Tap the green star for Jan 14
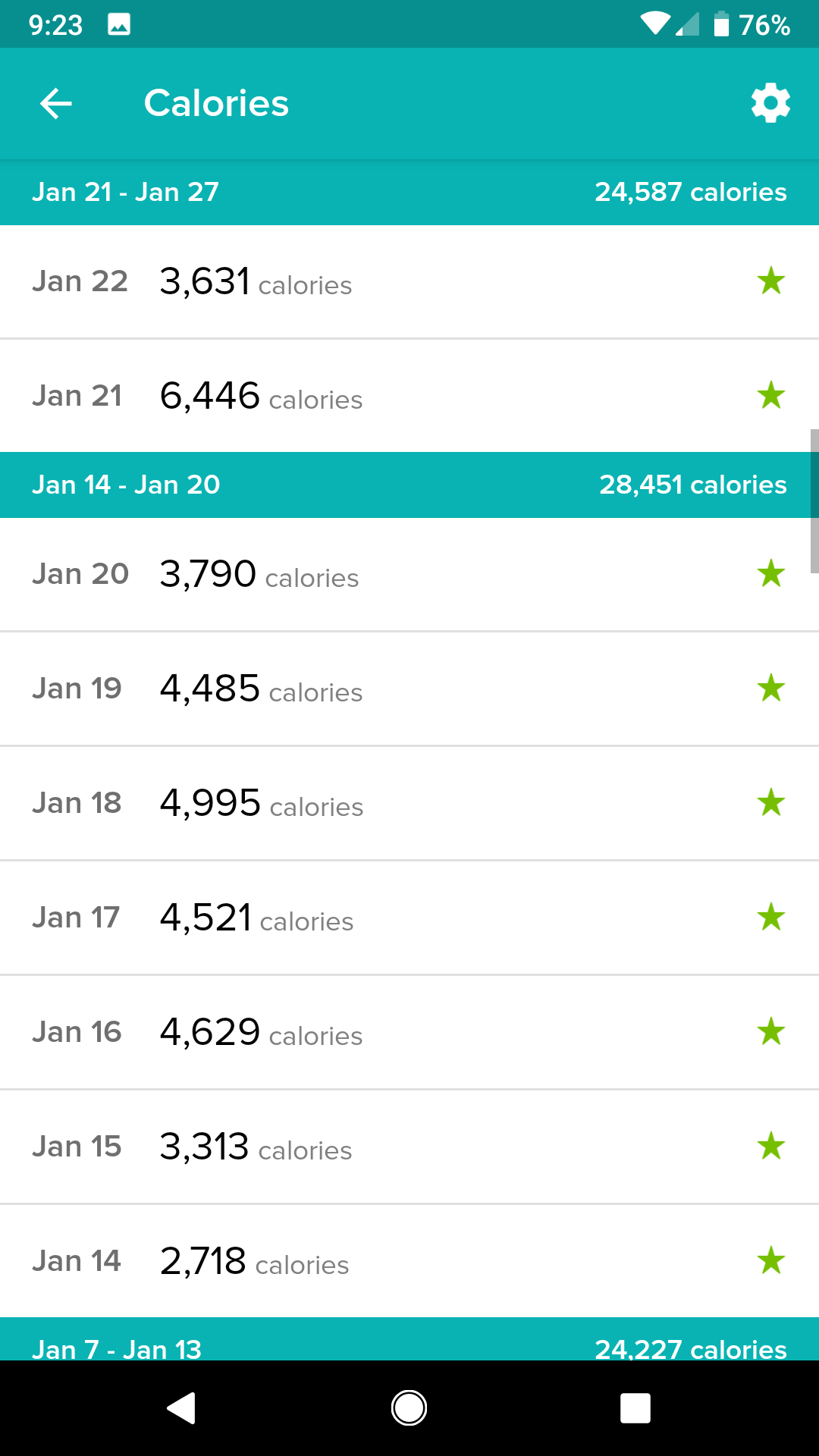819x1456 pixels. point(770,1261)
